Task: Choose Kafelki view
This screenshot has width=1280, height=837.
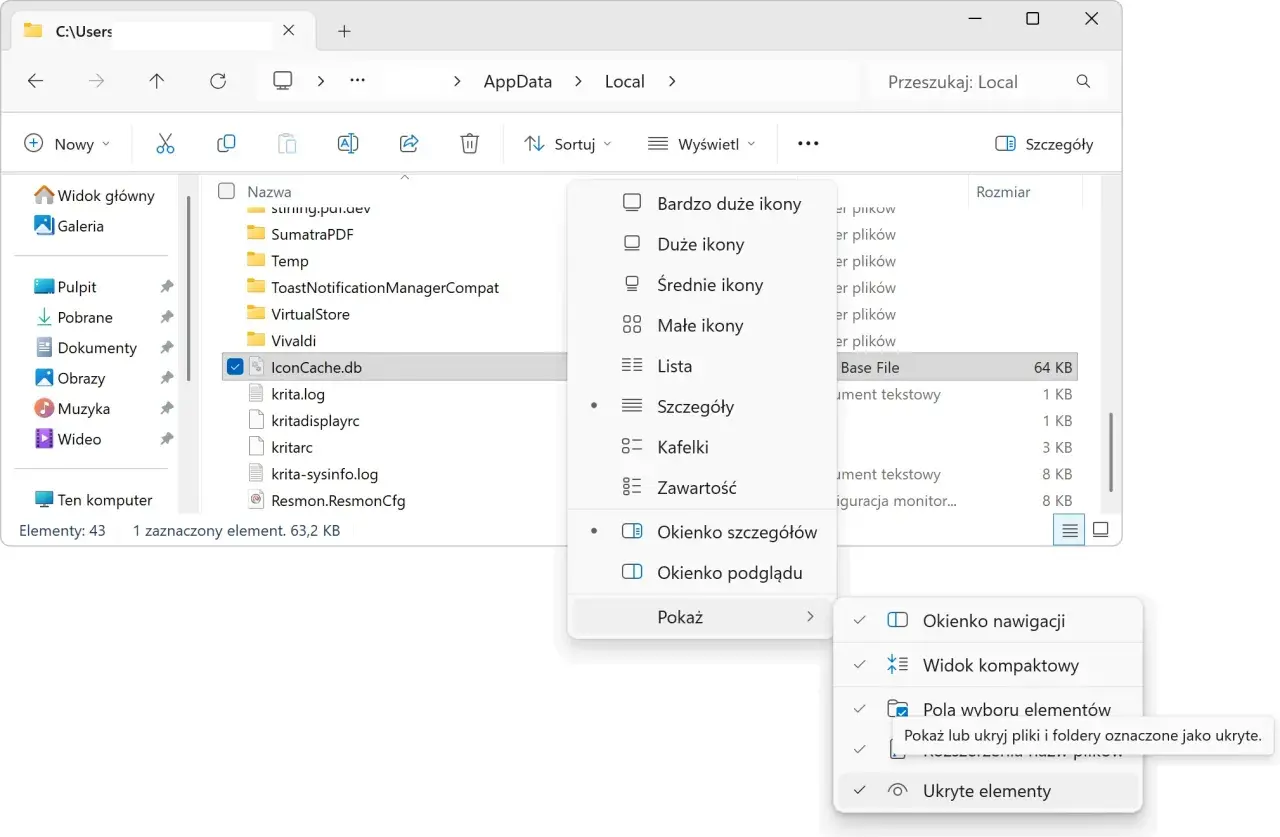Action: [x=702, y=447]
